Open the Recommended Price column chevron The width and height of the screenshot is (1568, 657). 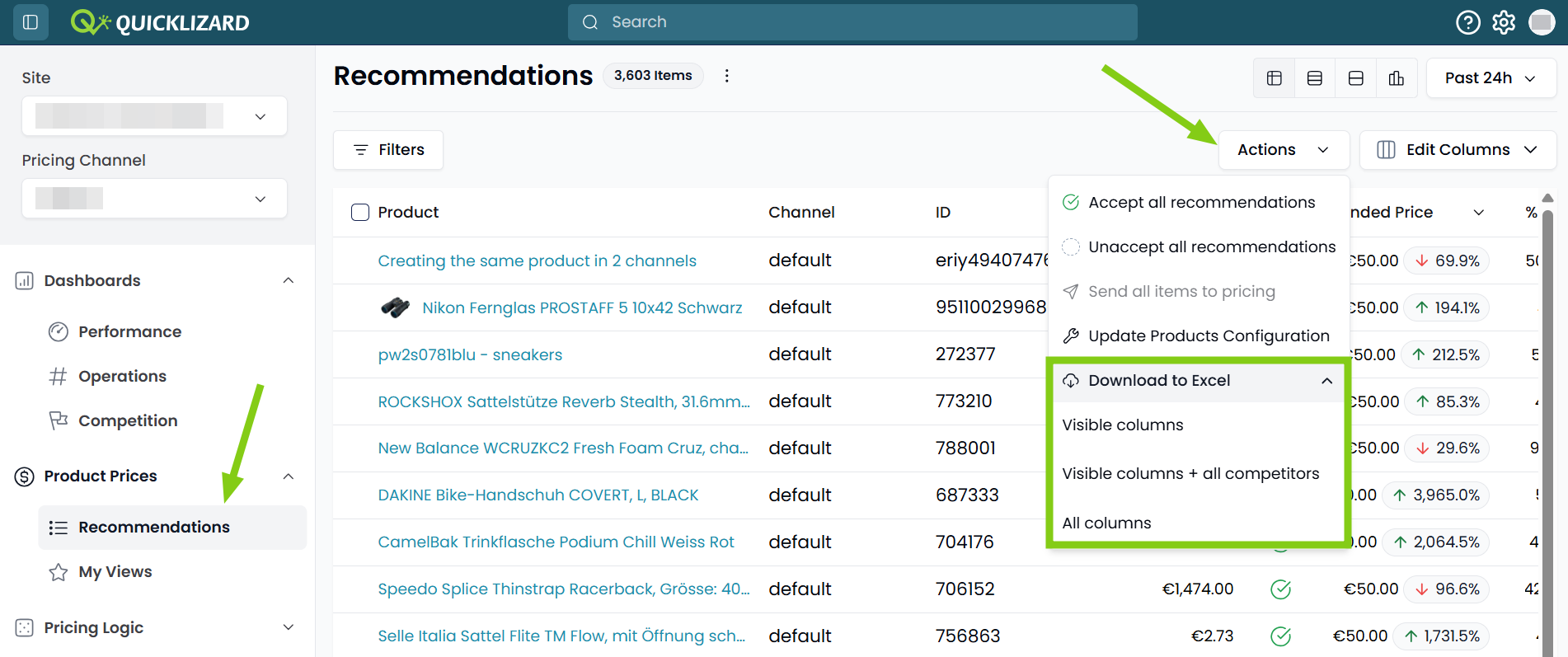tap(1479, 212)
